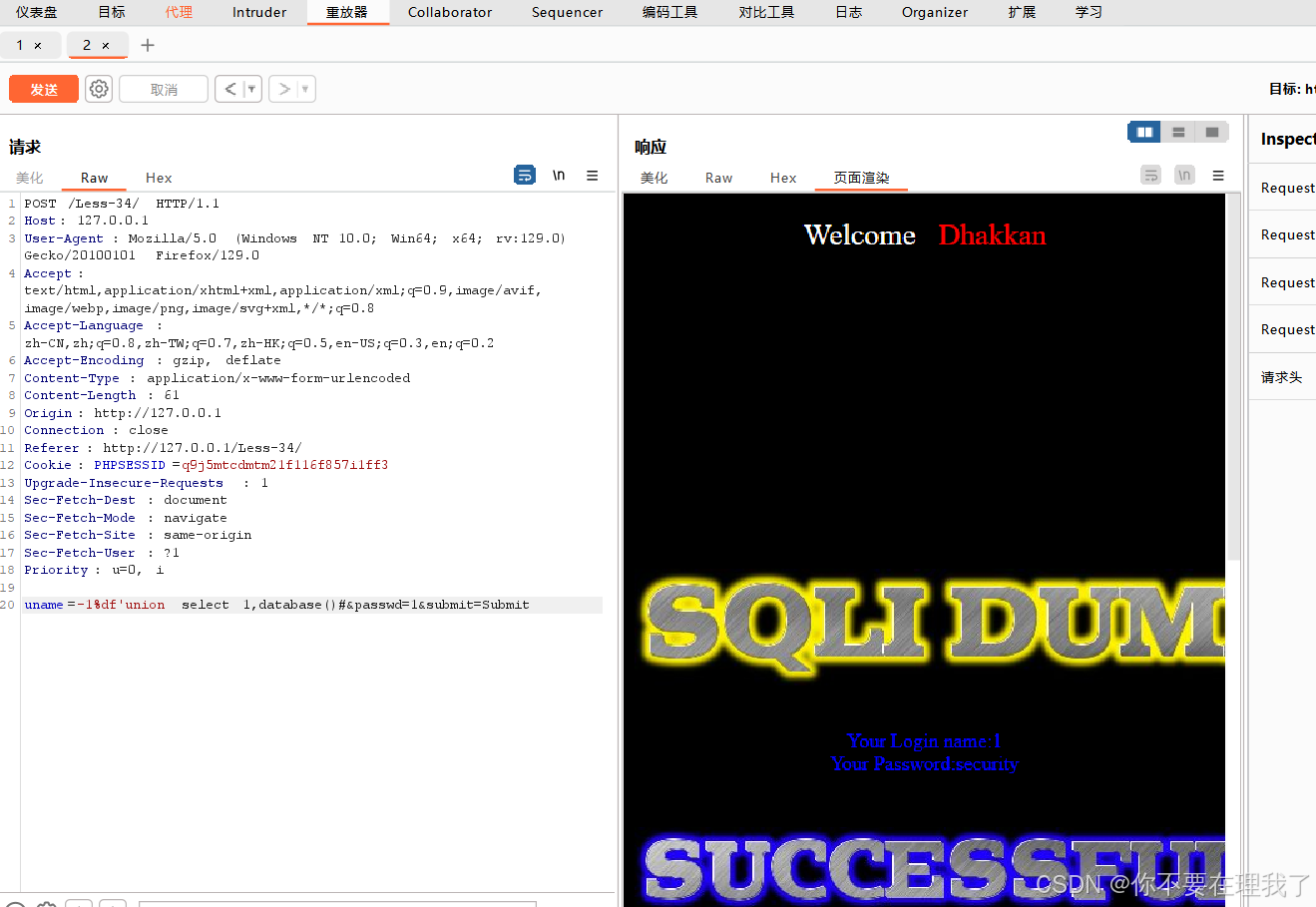Click the Inspector panel heading

[1287, 139]
